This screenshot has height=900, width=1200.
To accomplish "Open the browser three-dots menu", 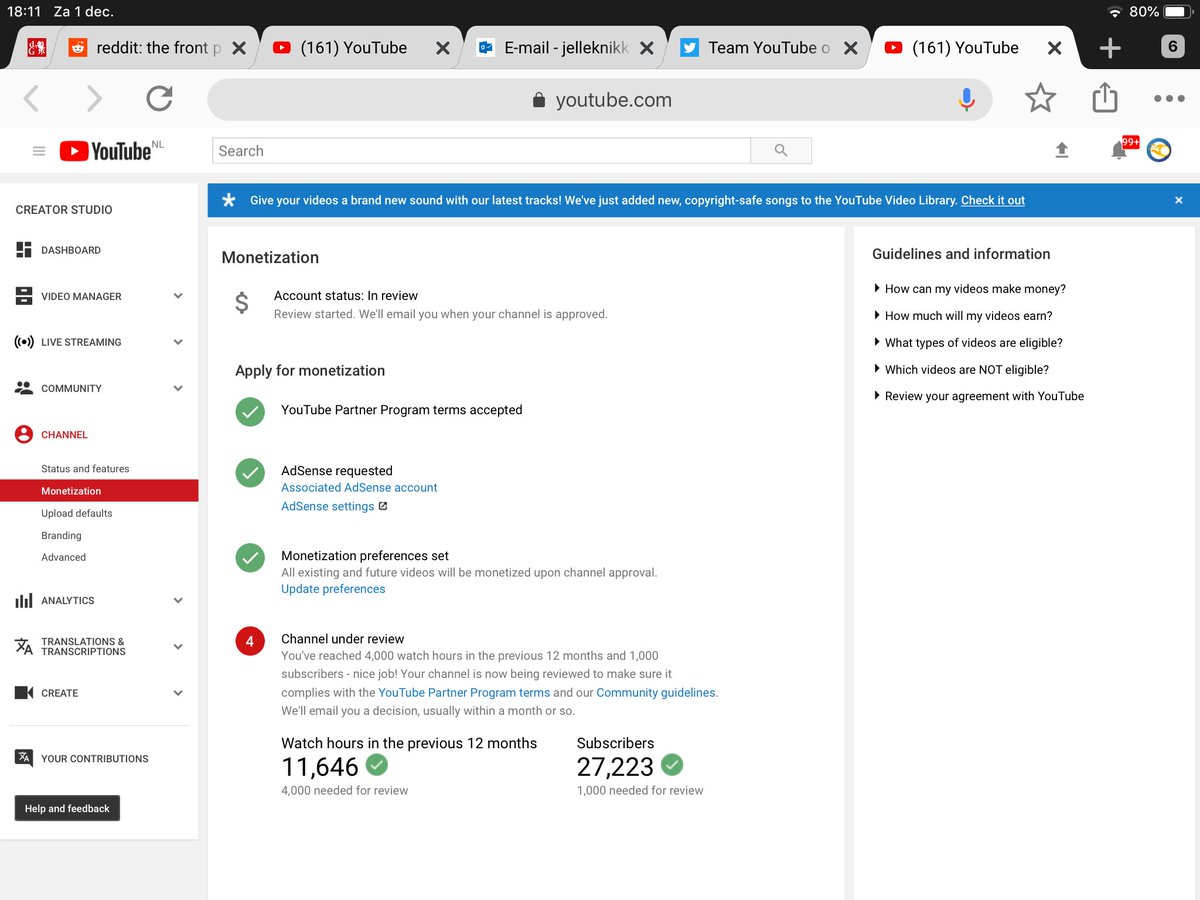I will pyautogui.click(x=1168, y=99).
